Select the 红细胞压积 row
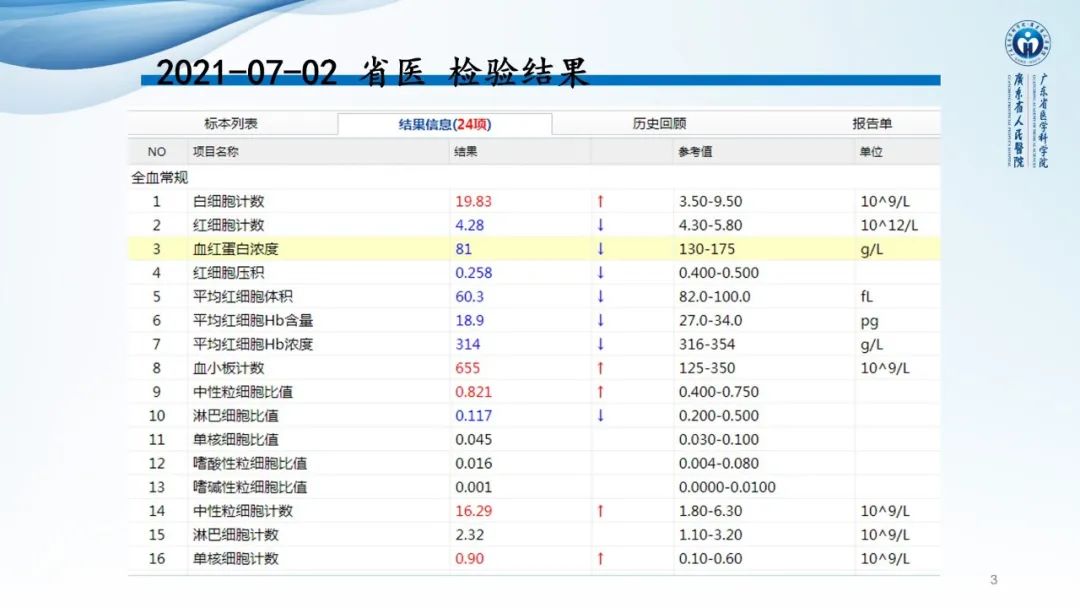This screenshot has width=1080, height=608. (x=400, y=272)
